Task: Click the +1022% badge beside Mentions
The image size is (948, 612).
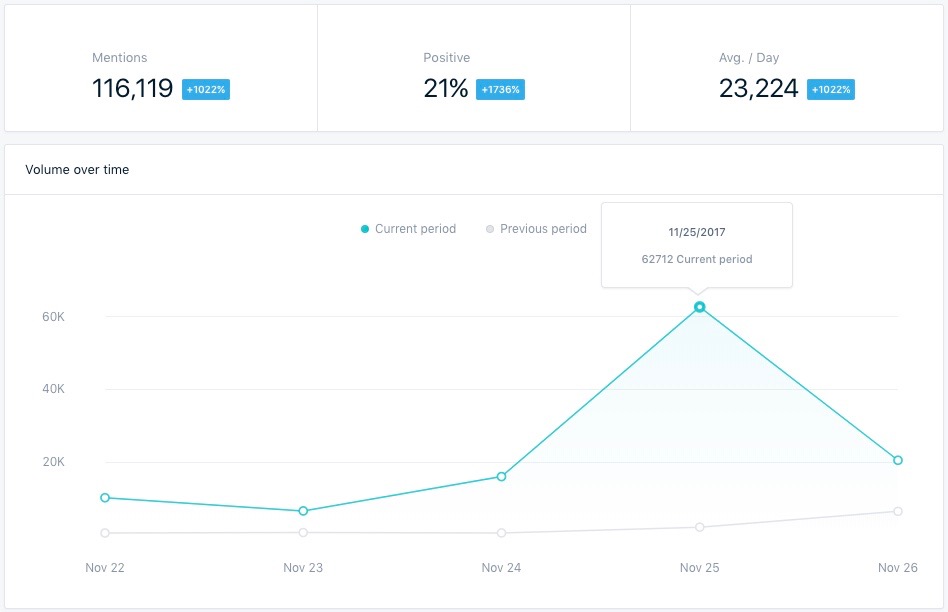Action: point(206,90)
